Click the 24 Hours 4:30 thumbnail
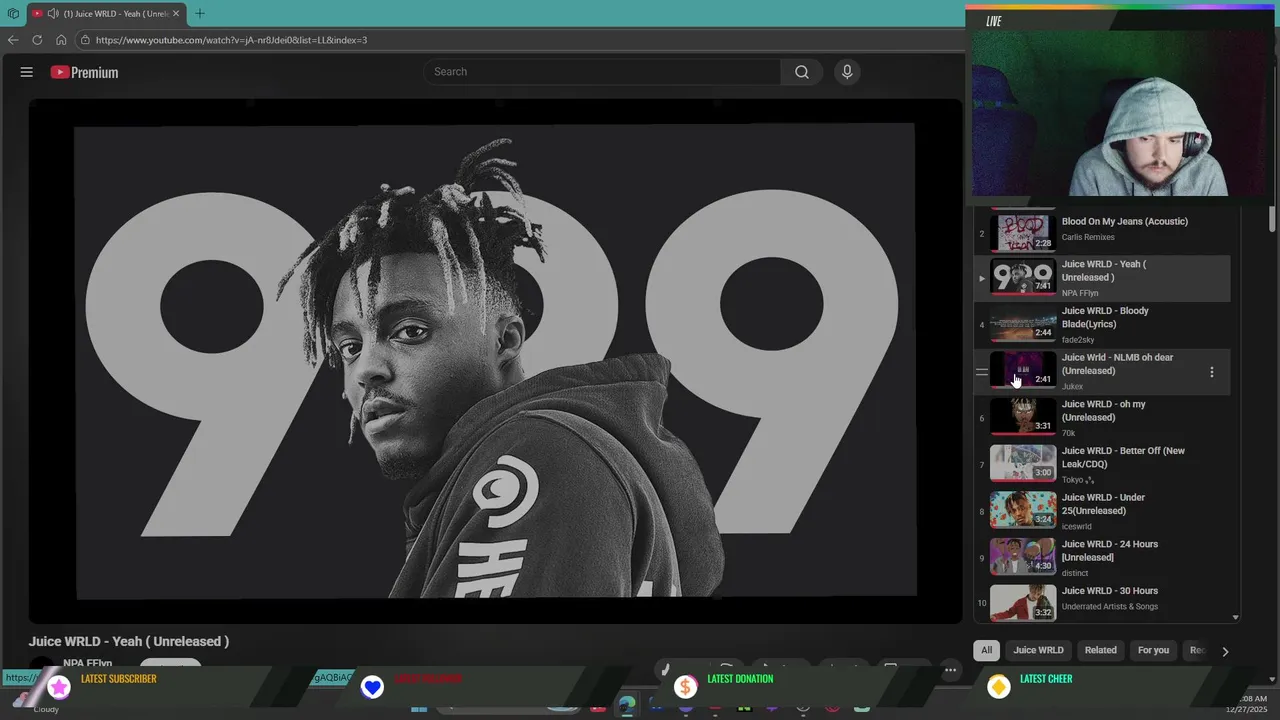The image size is (1280, 720). tap(1023, 557)
